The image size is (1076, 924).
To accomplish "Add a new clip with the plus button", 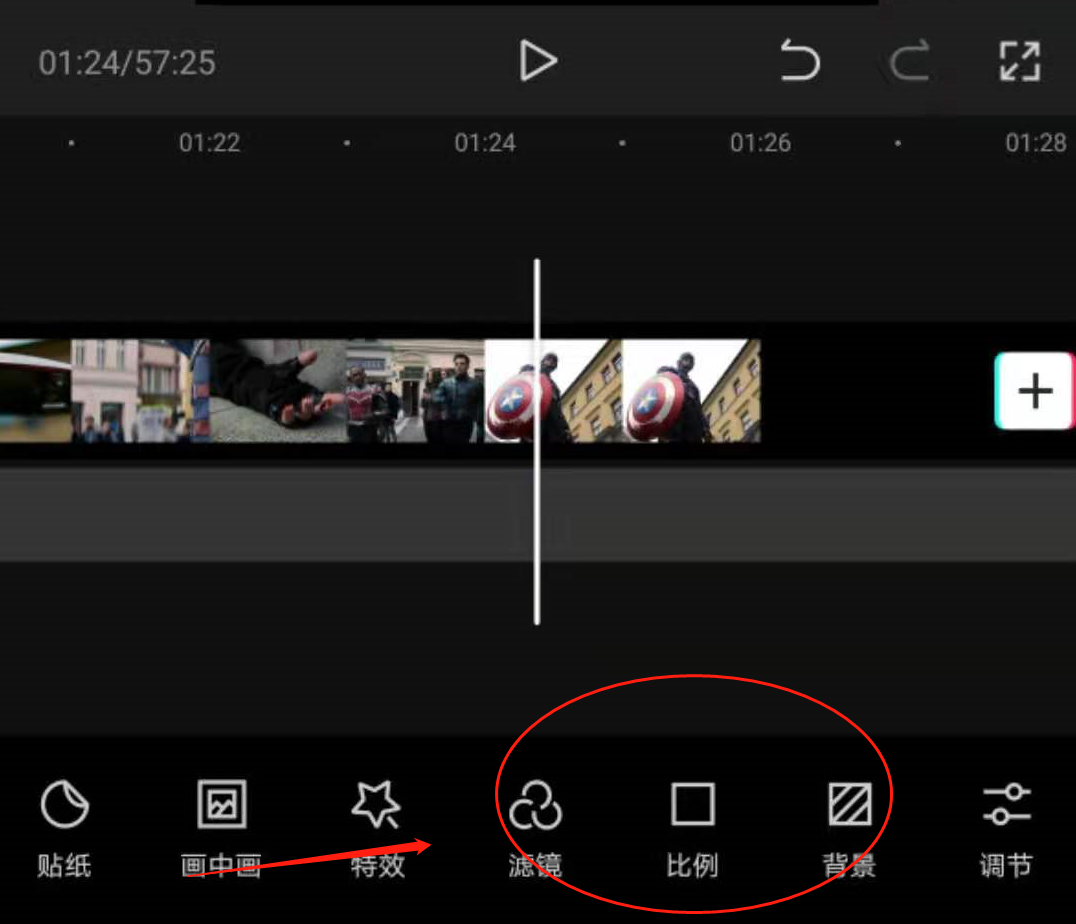I will (x=1034, y=391).
